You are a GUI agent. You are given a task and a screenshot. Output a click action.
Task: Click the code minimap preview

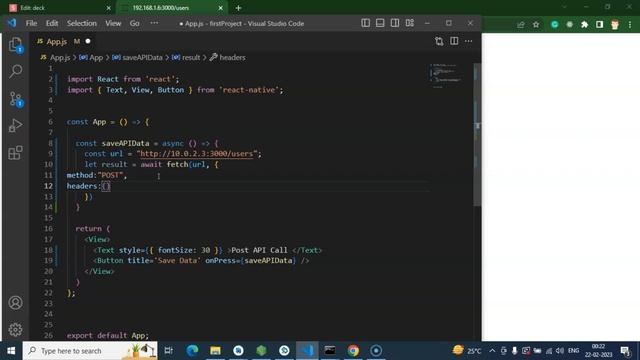pos(446,76)
